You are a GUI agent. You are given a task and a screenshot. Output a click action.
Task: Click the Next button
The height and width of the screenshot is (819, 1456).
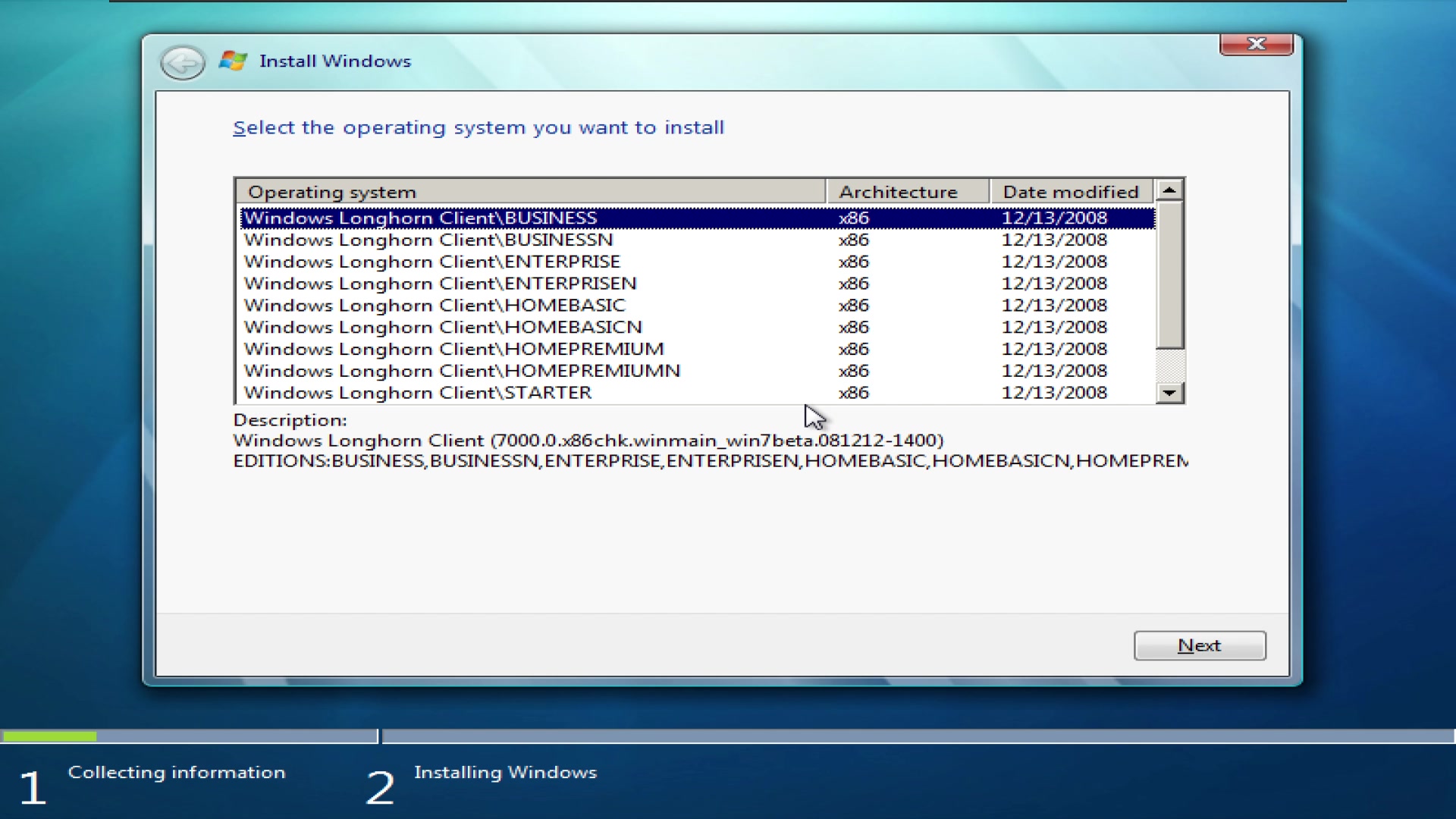click(x=1200, y=645)
